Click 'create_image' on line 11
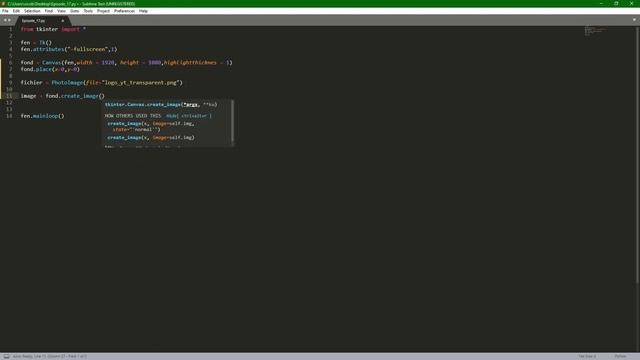This screenshot has width=640, height=360. [x=80, y=96]
